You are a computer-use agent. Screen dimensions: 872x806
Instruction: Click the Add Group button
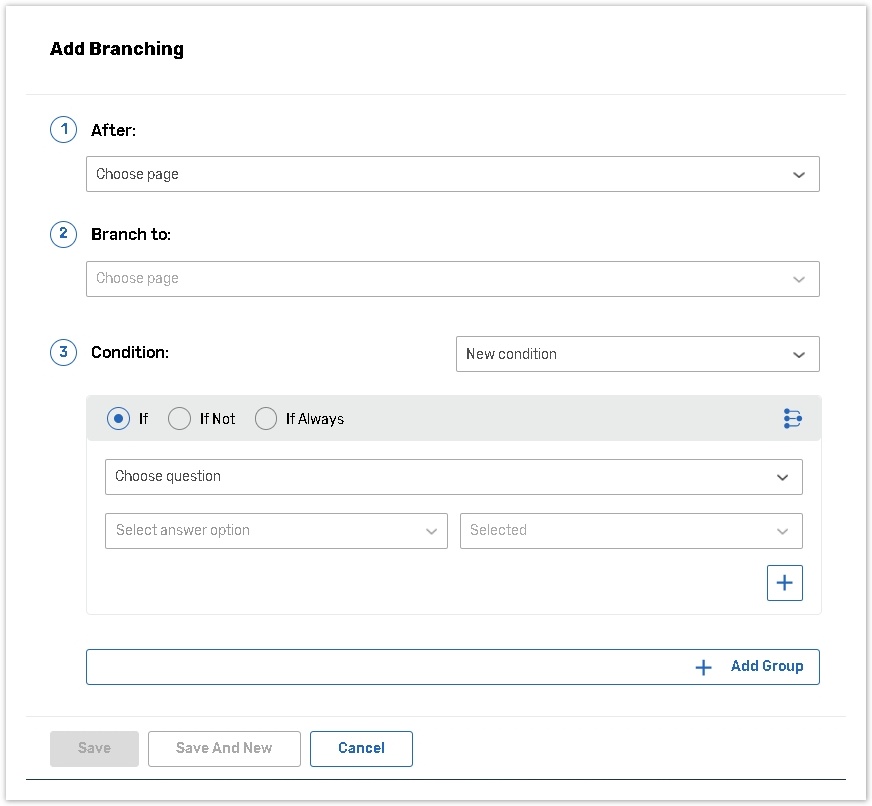(766, 667)
